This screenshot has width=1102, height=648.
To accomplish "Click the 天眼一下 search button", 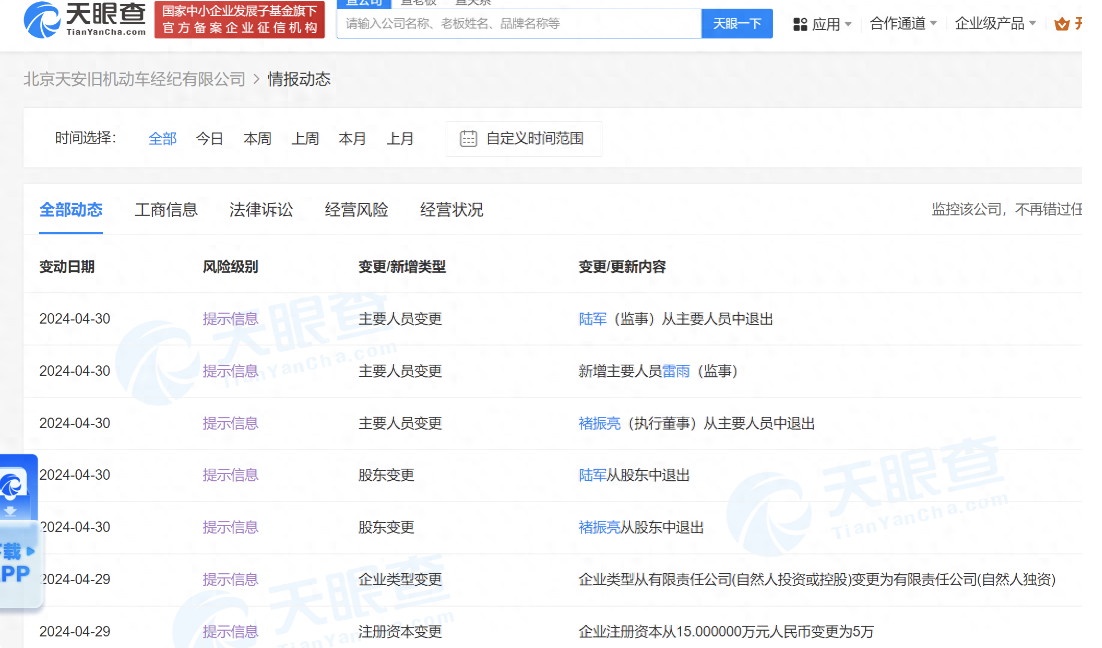I will (737, 24).
